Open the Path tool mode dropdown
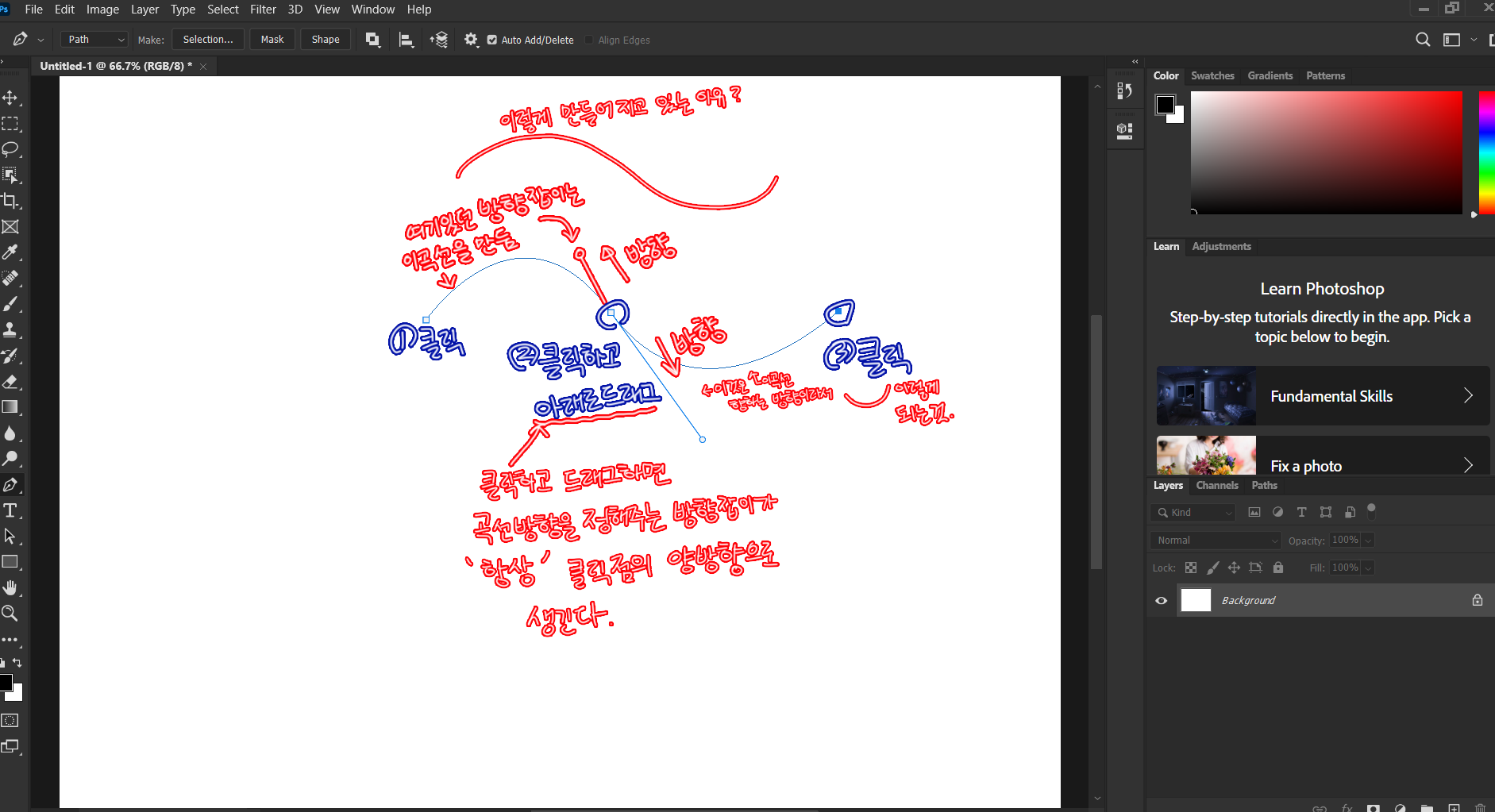This screenshot has width=1495, height=812. tap(95, 40)
